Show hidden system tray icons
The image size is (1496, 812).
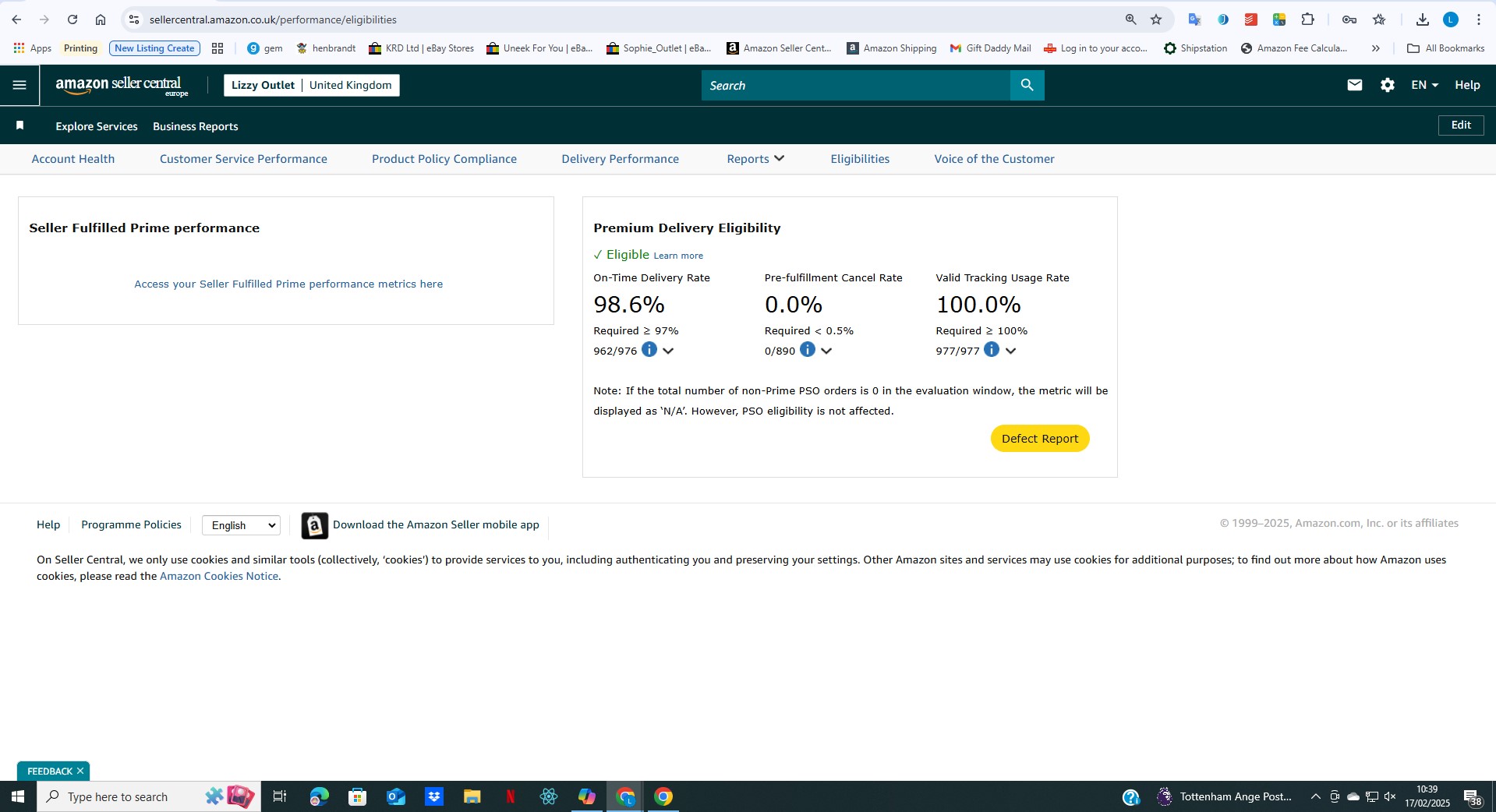click(1315, 796)
